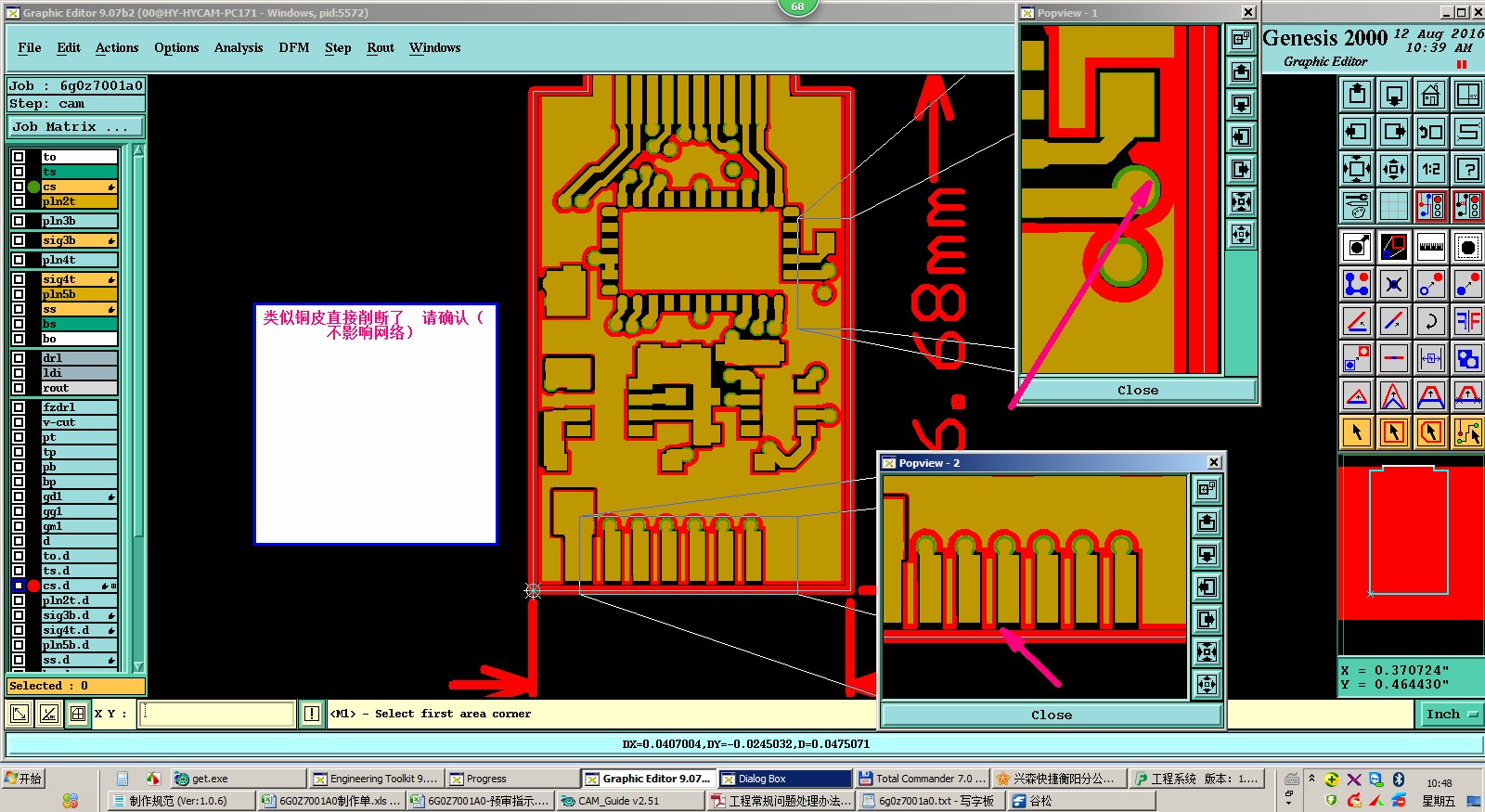The width and height of the screenshot is (1485, 812).
Task: Open the DFM menu
Action: [x=294, y=47]
